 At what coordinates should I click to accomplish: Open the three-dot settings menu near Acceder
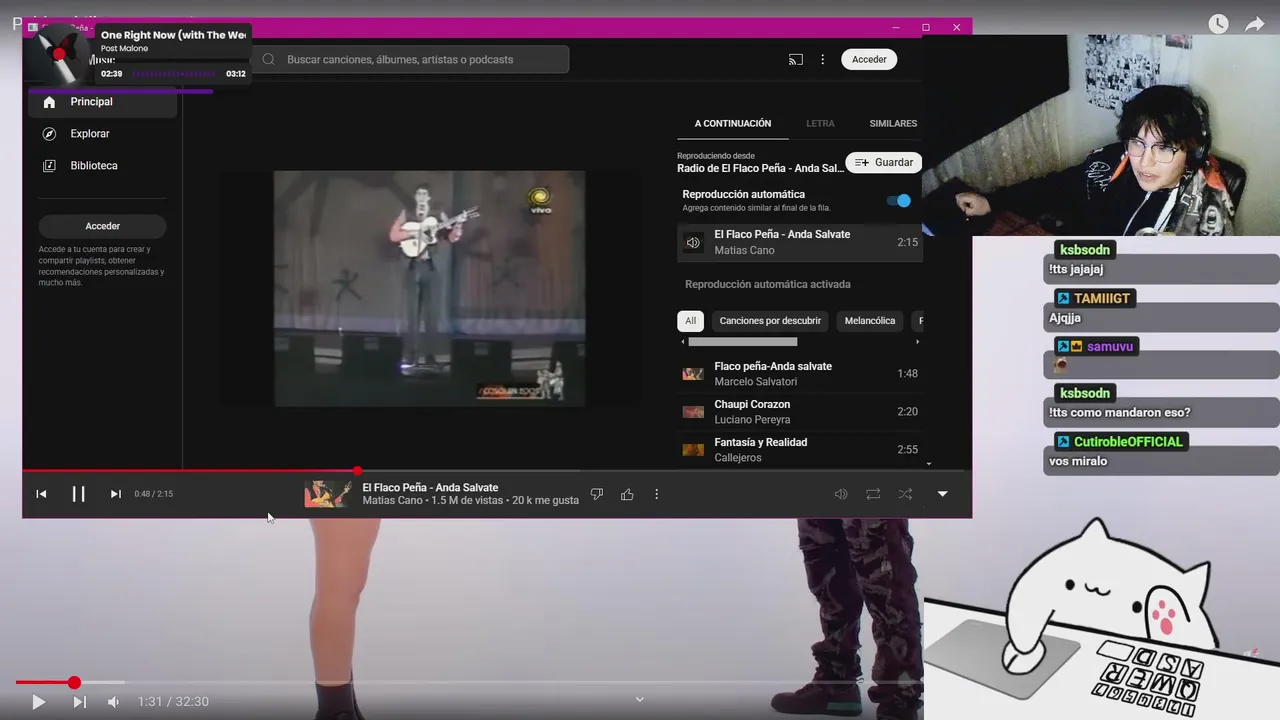(823, 60)
